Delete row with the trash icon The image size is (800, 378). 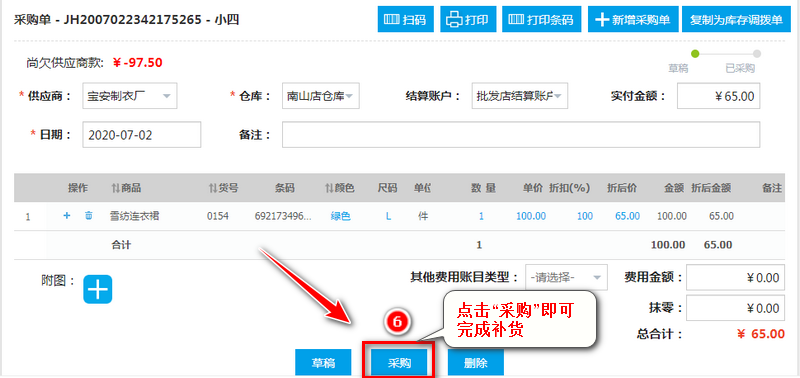(89, 216)
